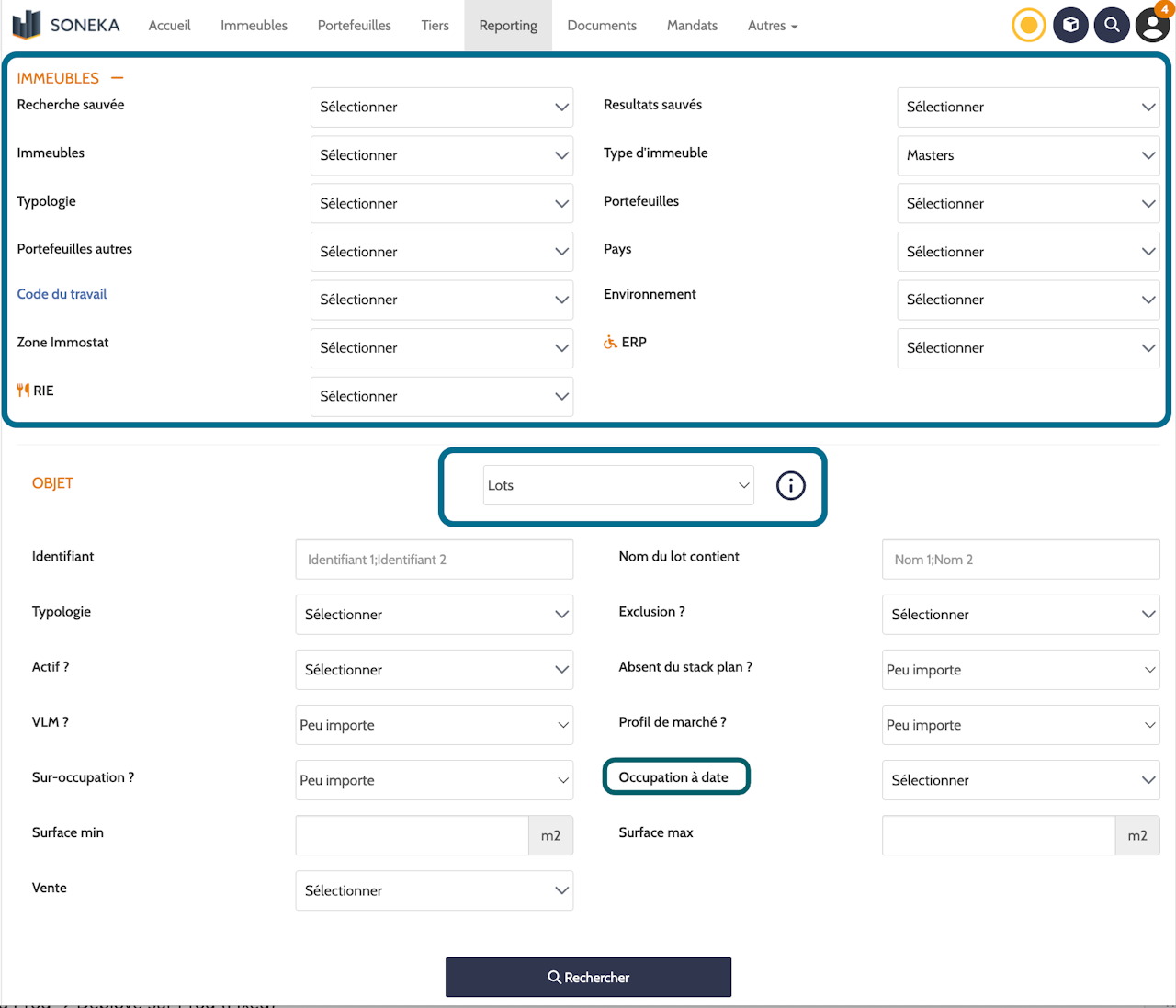1176x1008 pixels.
Task: Open the RIE dropdown
Action: click(x=442, y=396)
